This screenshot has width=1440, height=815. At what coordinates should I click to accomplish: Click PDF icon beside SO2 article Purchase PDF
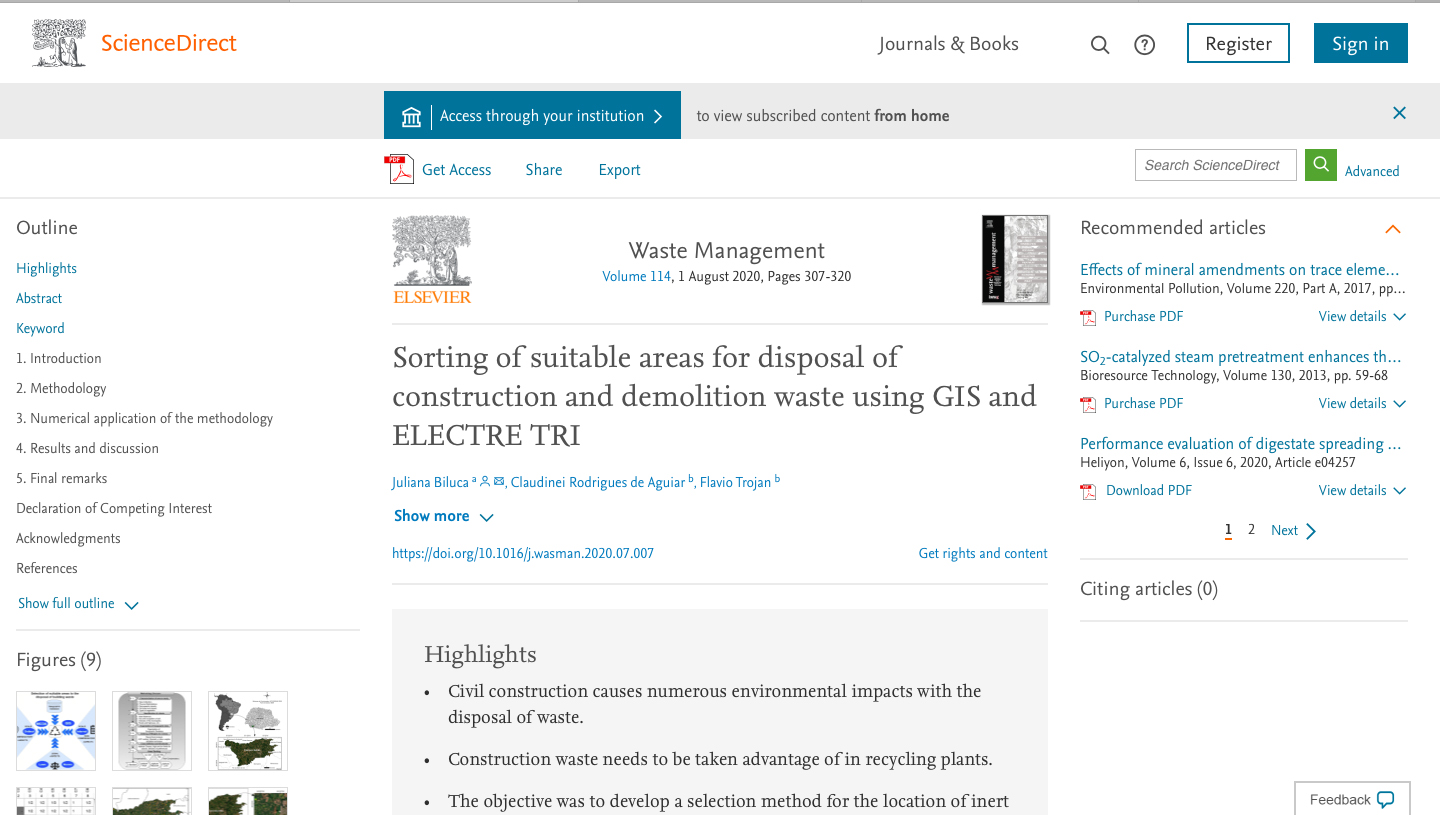[x=1089, y=405]
